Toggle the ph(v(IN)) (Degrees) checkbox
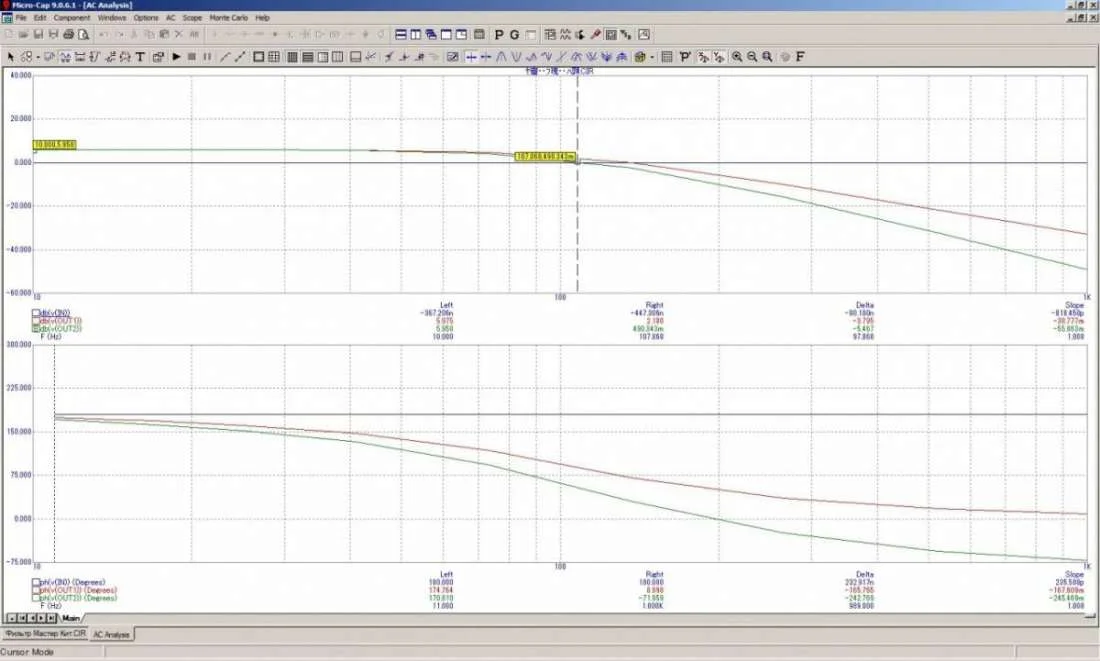Screen dimensions: 1100x661 (36, 582)
